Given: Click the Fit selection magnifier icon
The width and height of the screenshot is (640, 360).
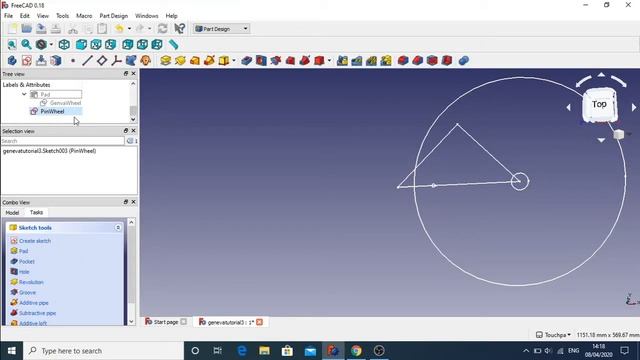Looking at the screenshot, I should point(27,44).
